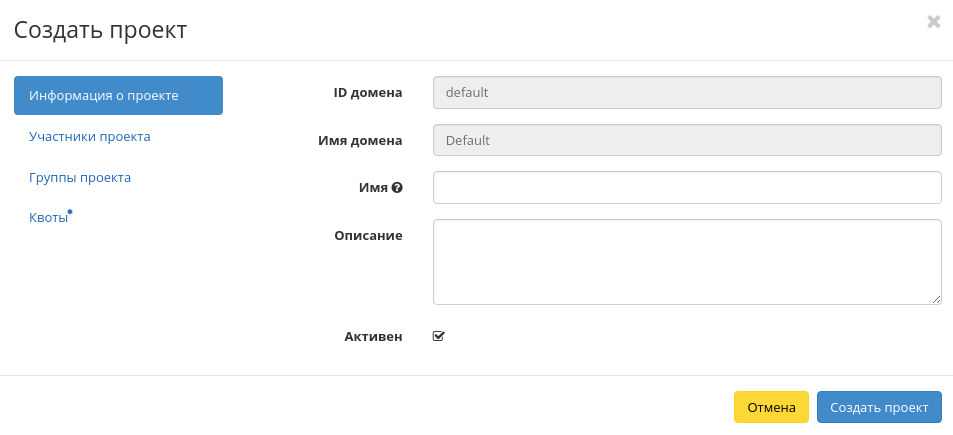The height and width of the screenshot is (435, 953).
Task: Click the Активен label text
Action: [373, 337]
